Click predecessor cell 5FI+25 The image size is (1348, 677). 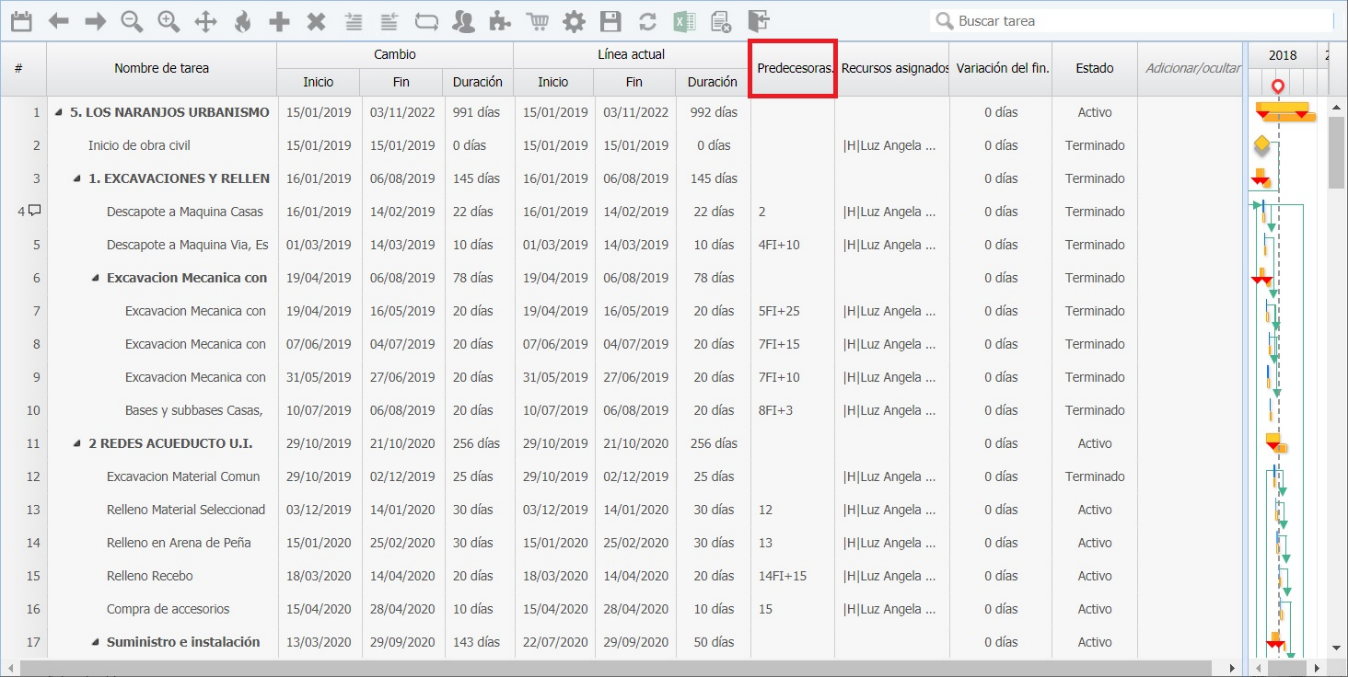pyautogui.click(x=779, y=311)
